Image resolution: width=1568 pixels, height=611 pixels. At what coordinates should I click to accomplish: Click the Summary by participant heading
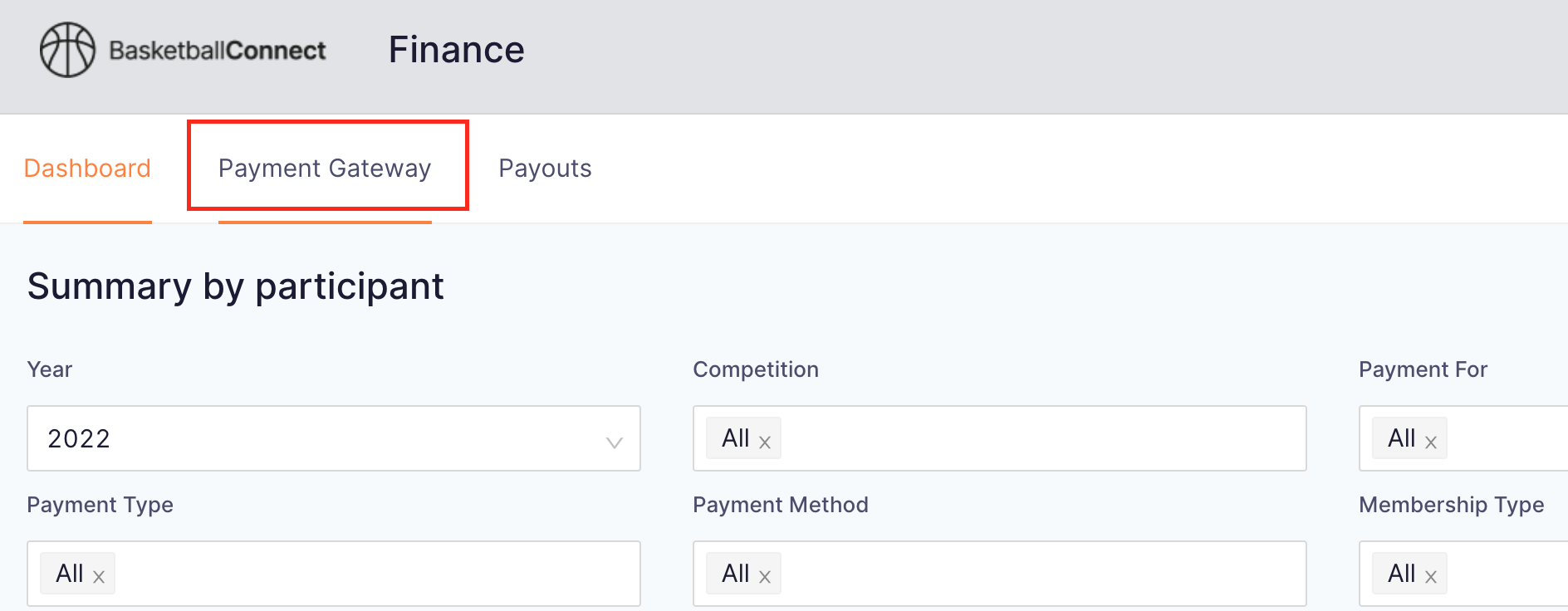[x=236, y=286]
